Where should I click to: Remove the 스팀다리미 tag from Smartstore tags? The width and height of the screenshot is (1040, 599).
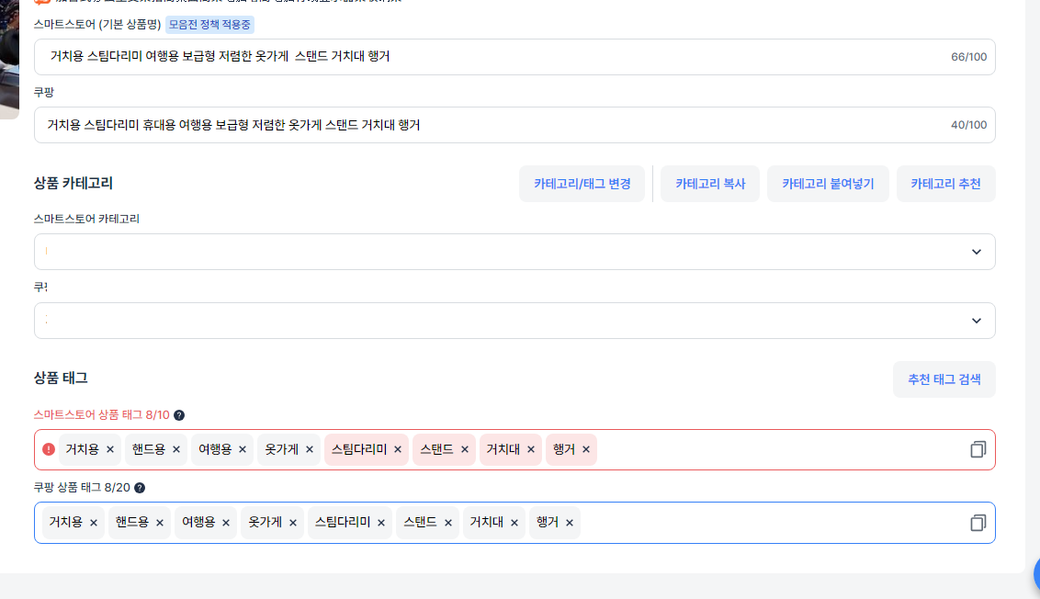click(398, 450)
